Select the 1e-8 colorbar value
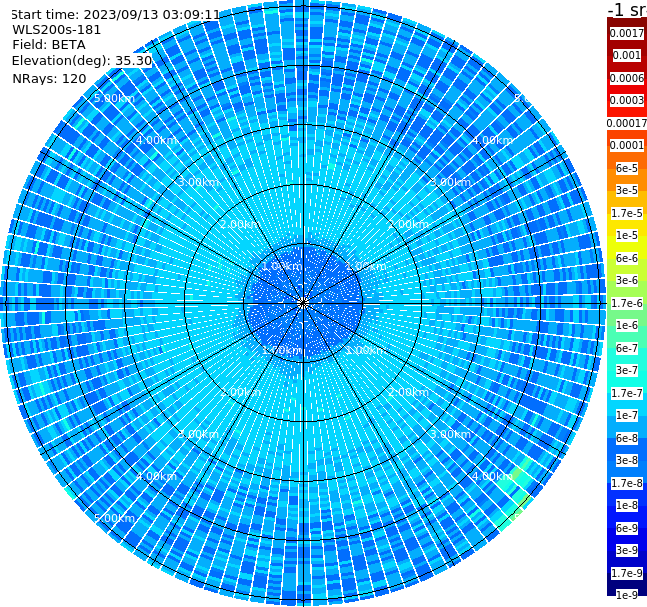Screen dimensions: 647x607 click(627, 505)
